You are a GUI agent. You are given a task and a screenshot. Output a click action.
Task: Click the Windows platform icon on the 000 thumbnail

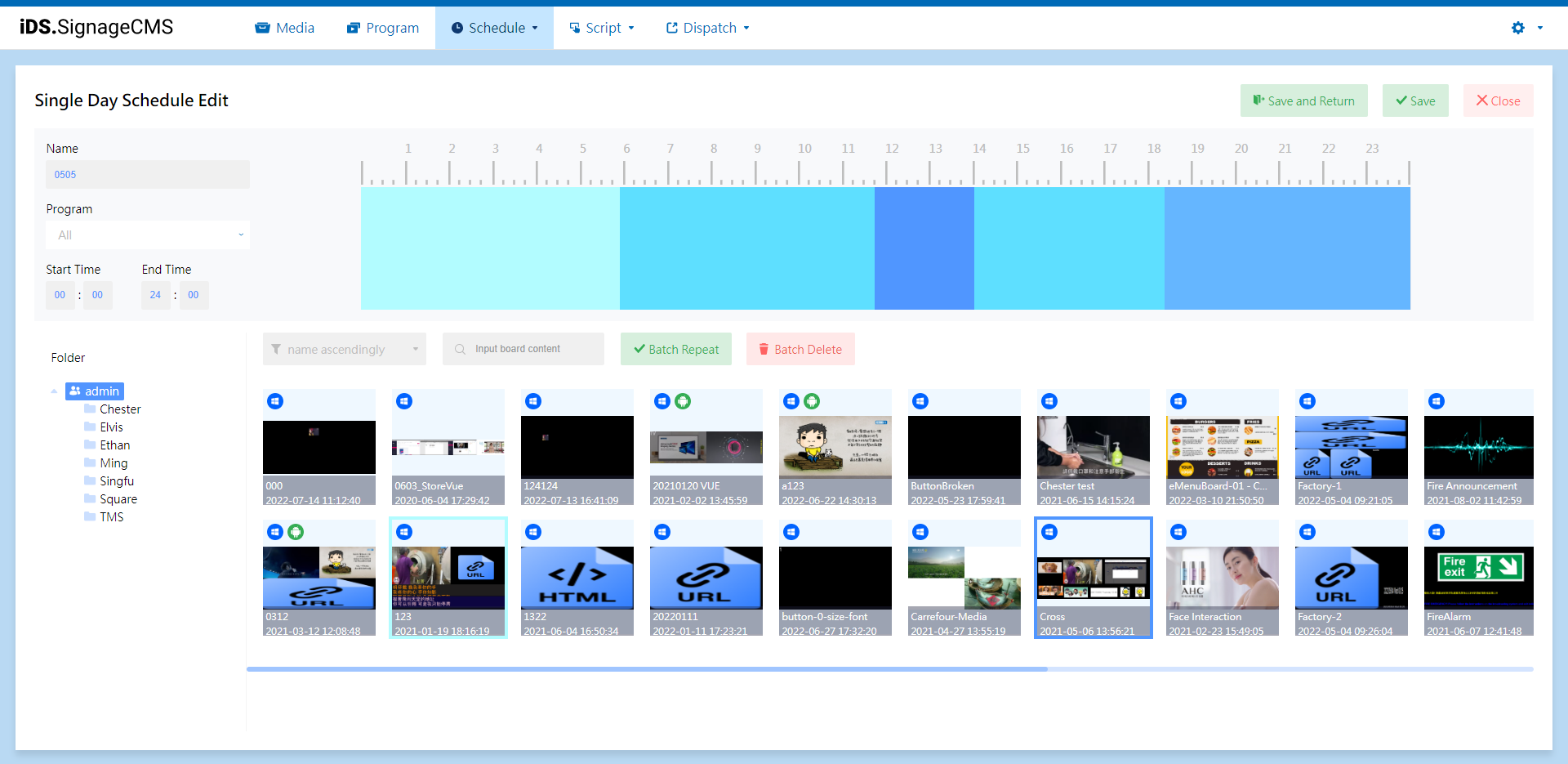pos(275,401)
